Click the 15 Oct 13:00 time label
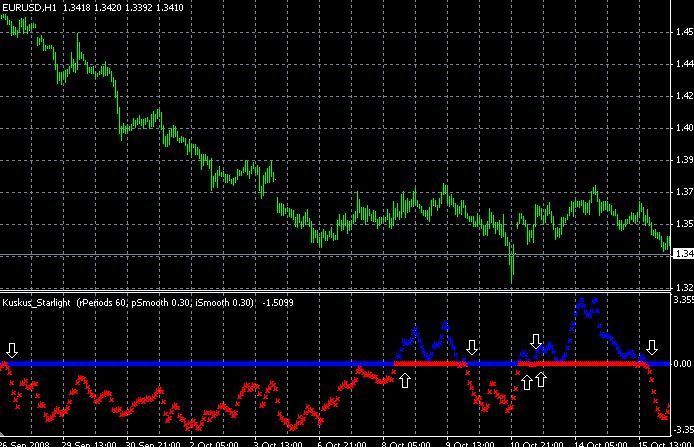The height and width of the screenshot is (447, 694). (665, 443)
